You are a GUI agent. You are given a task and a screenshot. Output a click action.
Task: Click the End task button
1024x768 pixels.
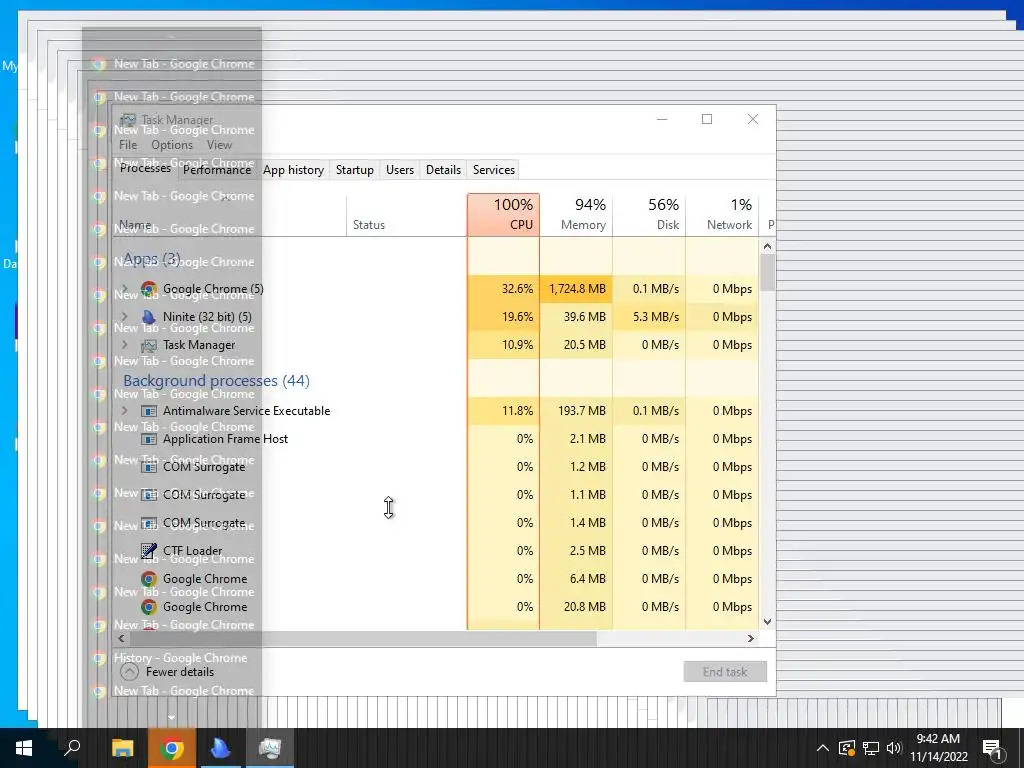(x=725, y=671)
